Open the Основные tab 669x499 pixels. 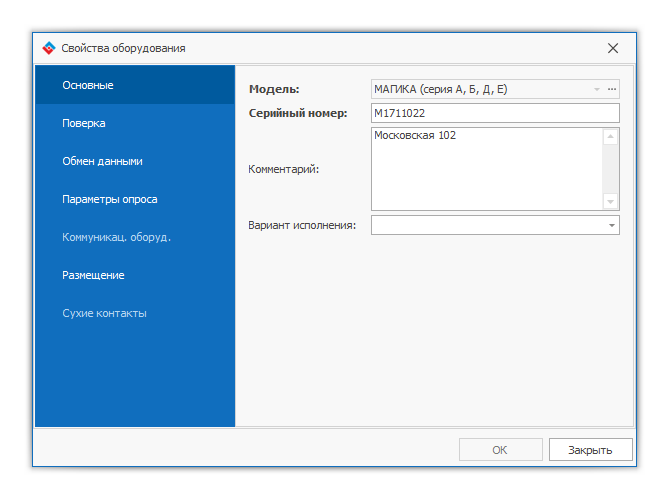pos(135,85)
